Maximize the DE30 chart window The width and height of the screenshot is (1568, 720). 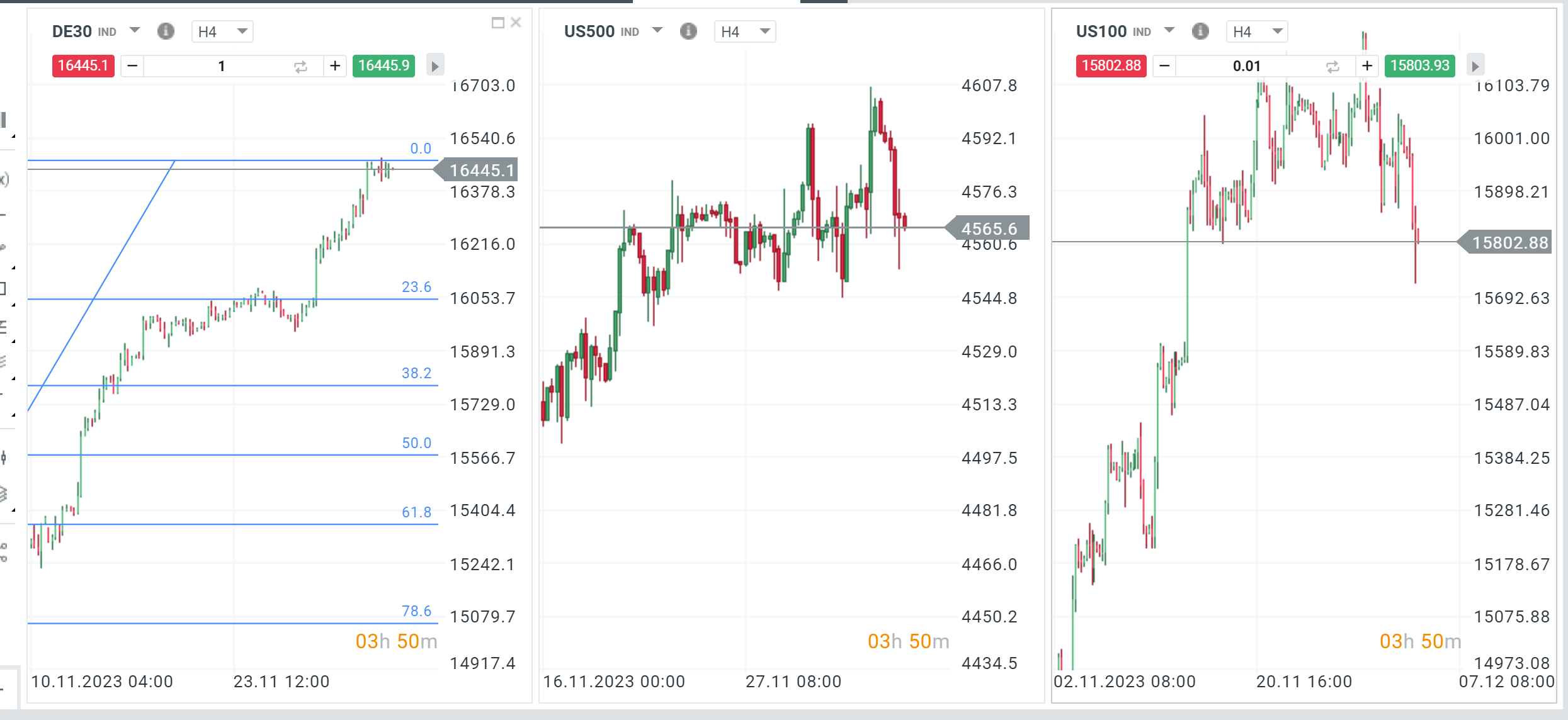(x=497, y=23)
